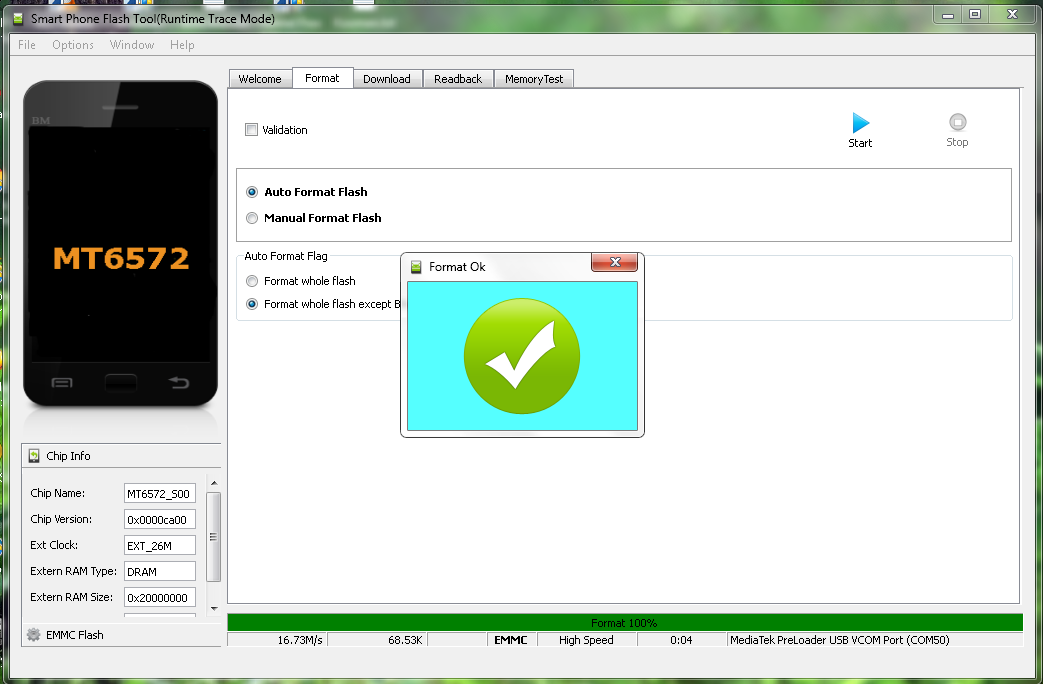This screenshot has height=684, width=1043.
Task: Switch to the Readback tab
Action: point(458,79)
